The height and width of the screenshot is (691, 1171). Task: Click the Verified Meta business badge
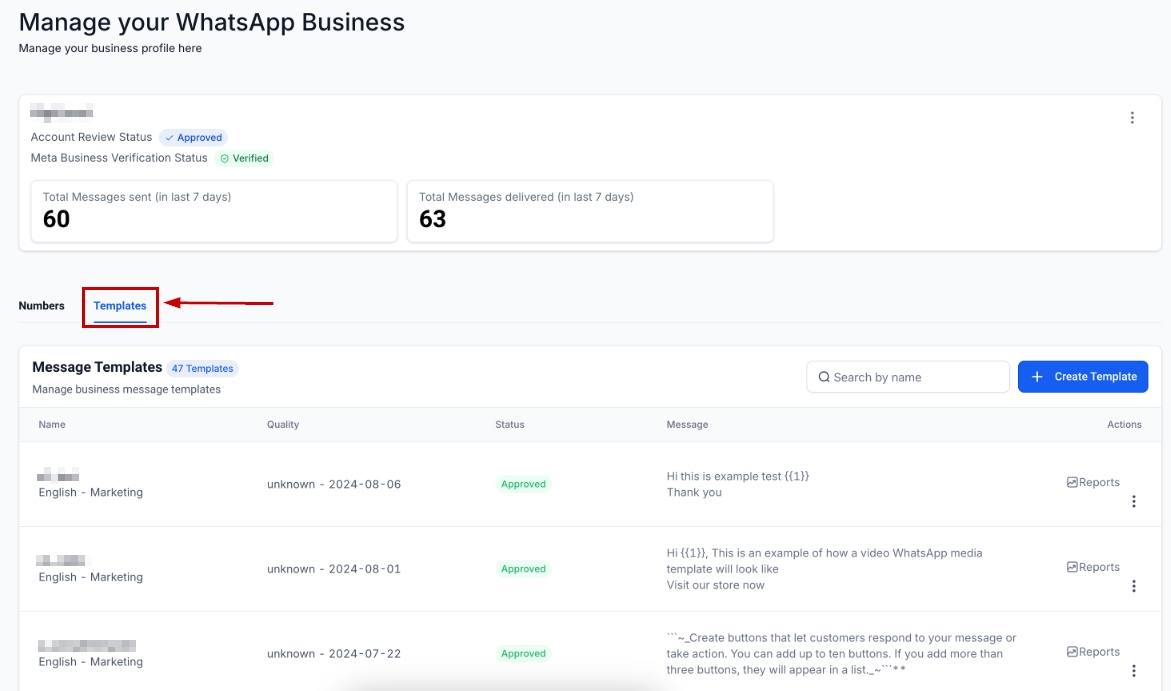point(245,158)
